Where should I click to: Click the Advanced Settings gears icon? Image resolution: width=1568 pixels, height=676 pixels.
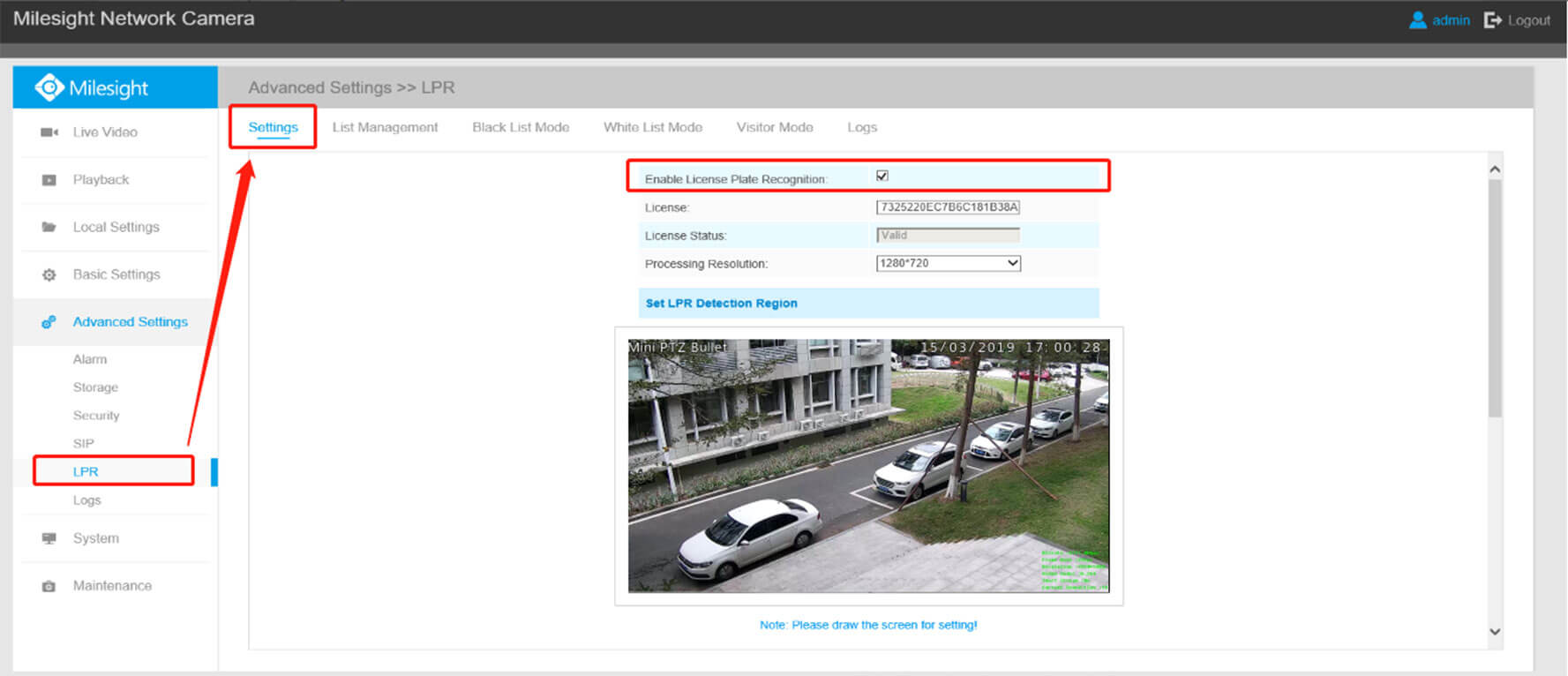tap(49, 322)
